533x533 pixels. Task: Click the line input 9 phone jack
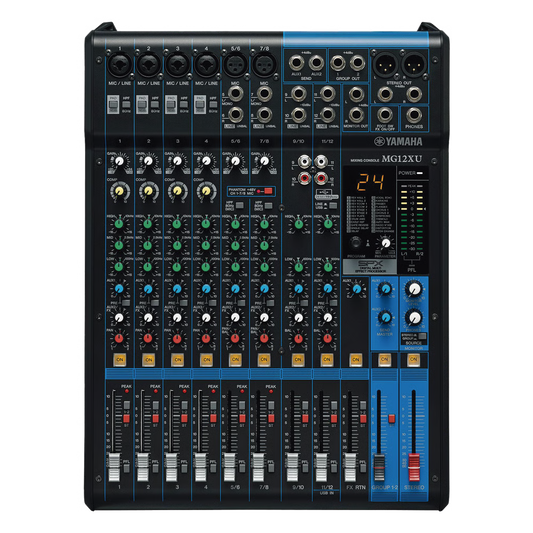click(x=298, y=94)
